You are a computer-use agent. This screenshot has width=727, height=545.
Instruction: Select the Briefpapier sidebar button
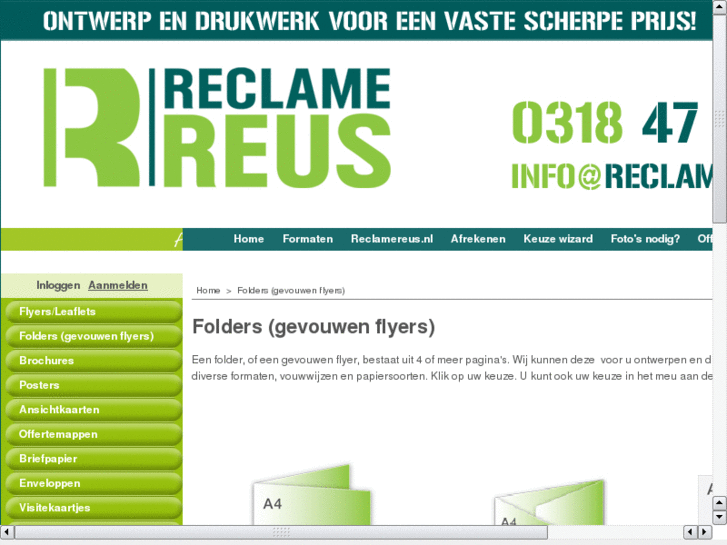94,459
